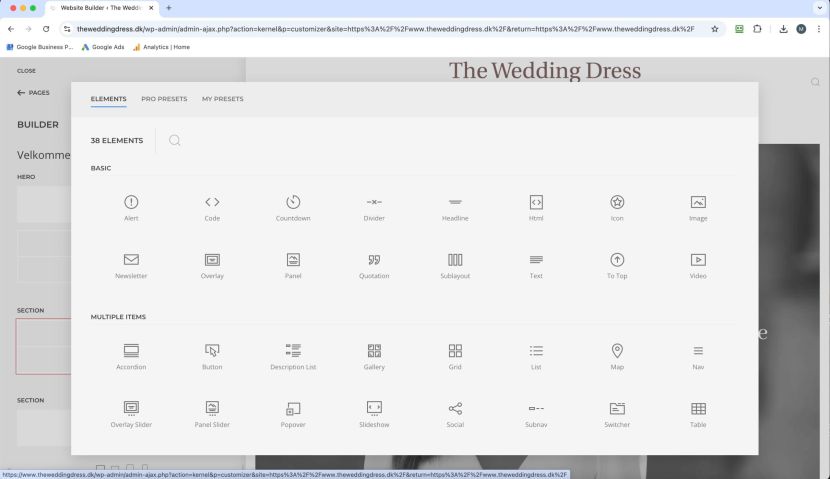This screenshot has width=830, height=479.
Task: Click the browser address bar
Action: pyautogui.click(x=385, y=29)
